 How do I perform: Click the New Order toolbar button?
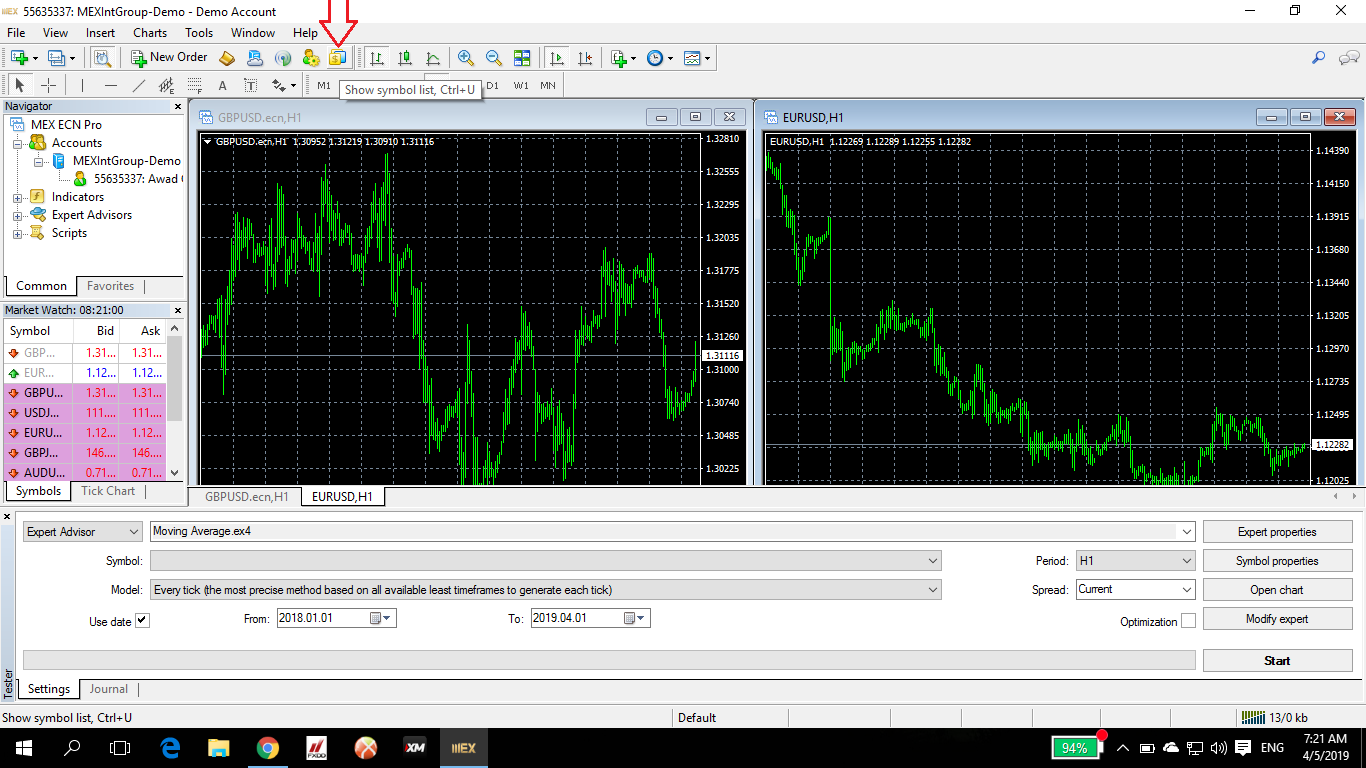point(169,58)
